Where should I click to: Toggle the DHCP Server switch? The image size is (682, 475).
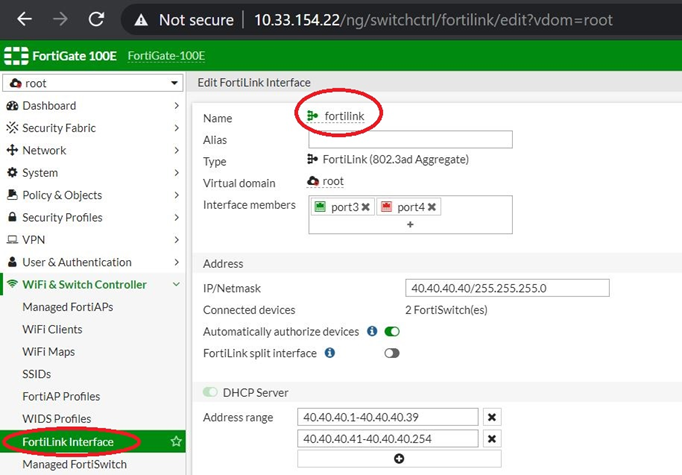(x=211, y=392)
